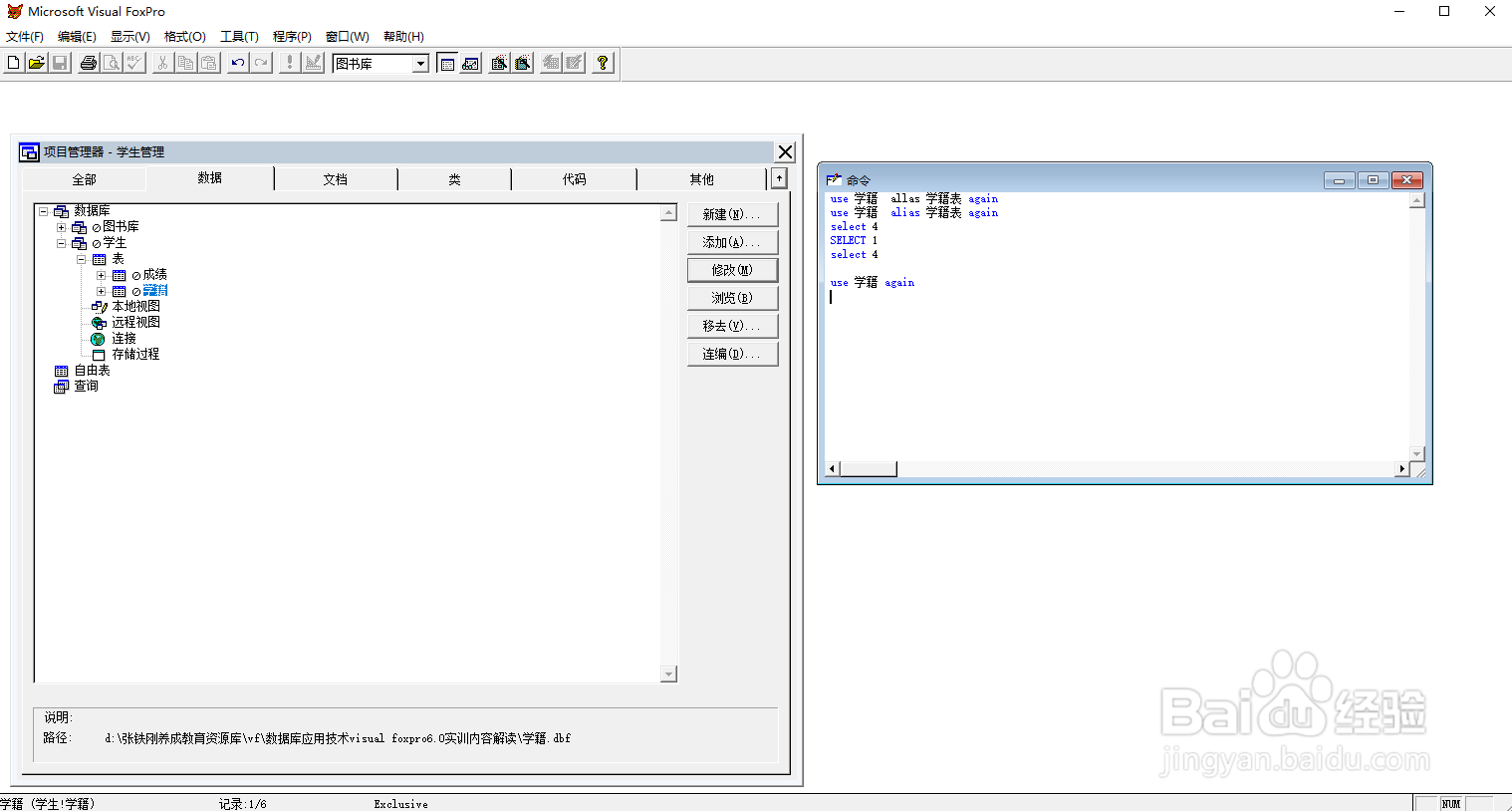
Task: Switch to the 类 tab
Action: [x=454, y=179]
